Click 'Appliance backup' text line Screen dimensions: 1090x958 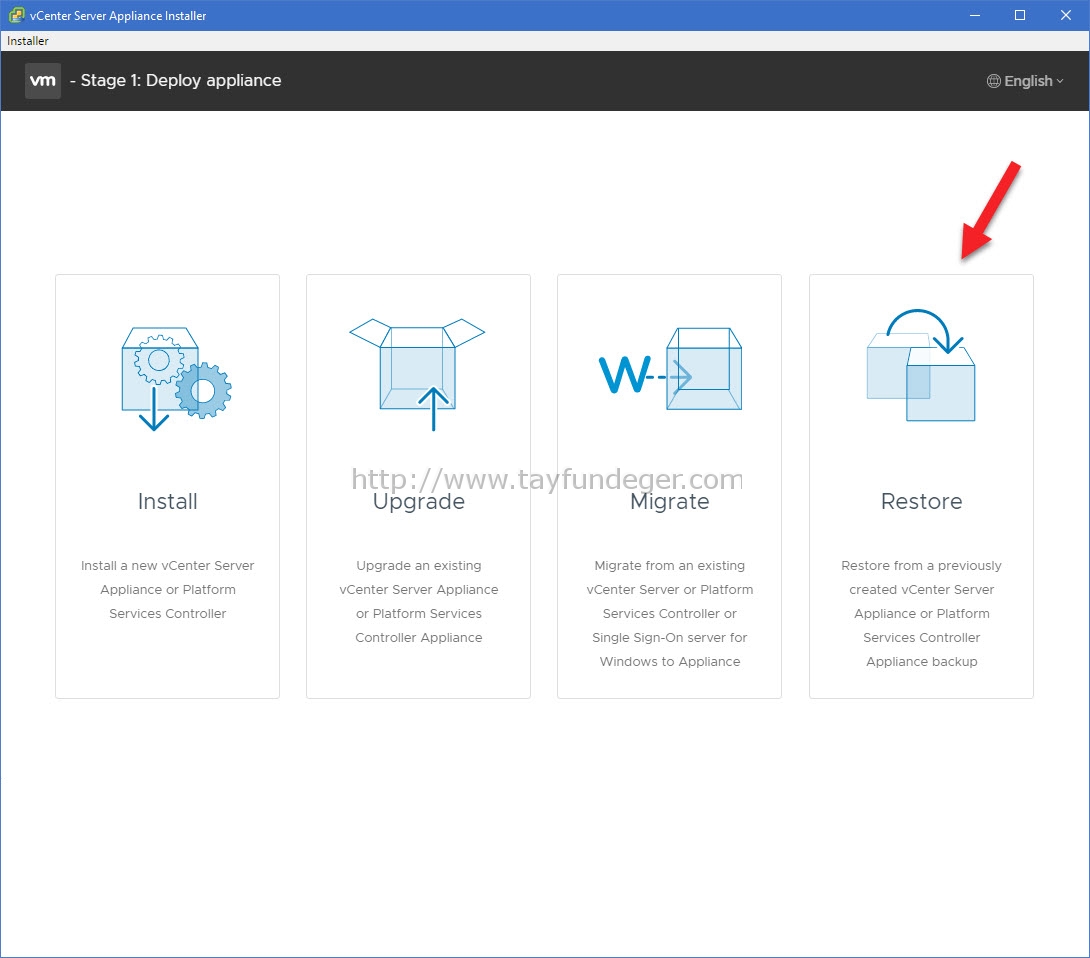coord(921,662)
